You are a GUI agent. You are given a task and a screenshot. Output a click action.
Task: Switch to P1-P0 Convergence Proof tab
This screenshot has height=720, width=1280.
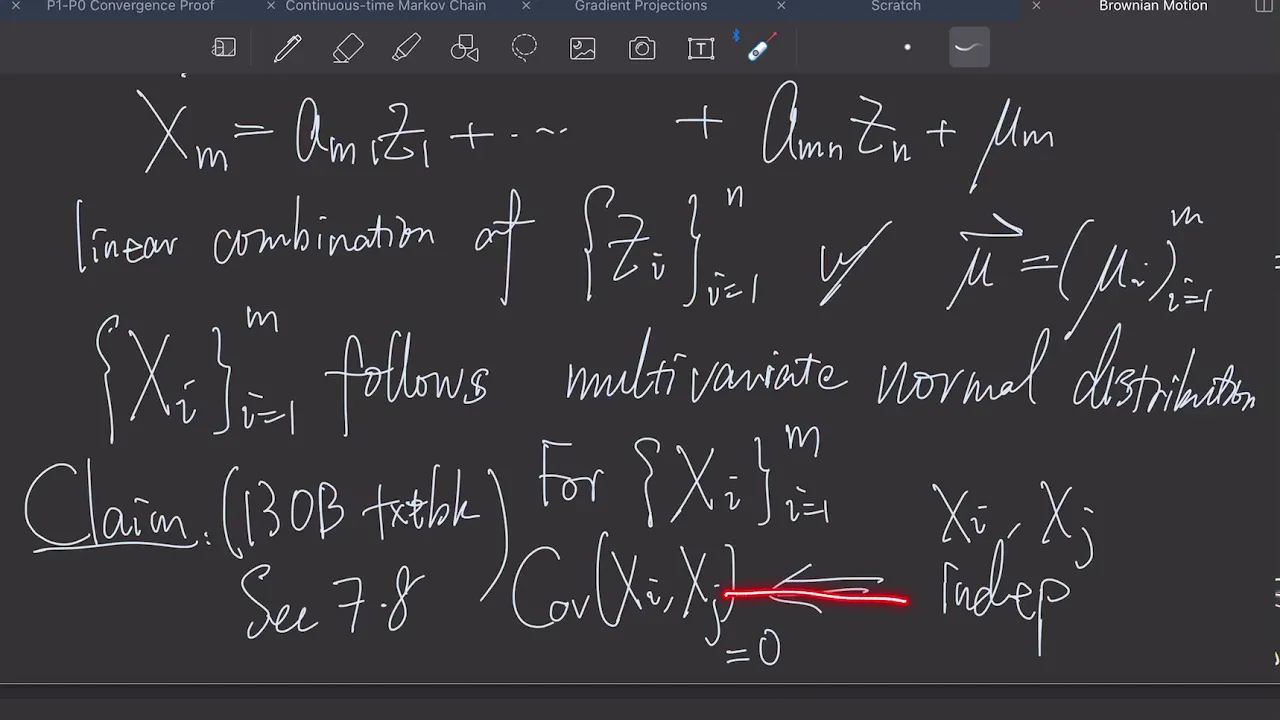tap(130, 6)
